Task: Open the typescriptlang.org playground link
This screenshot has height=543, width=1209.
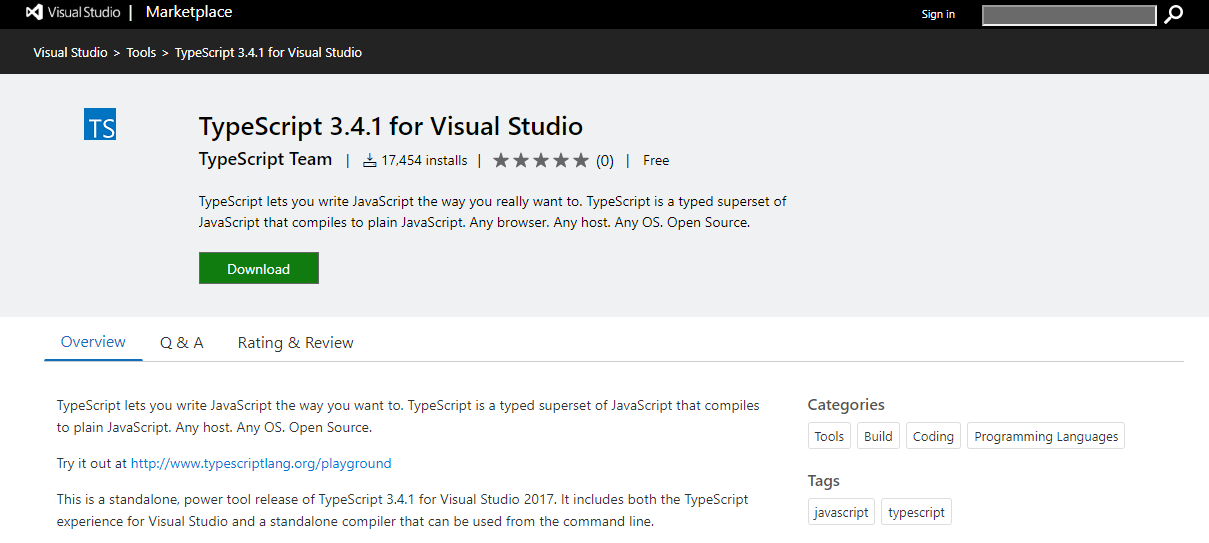Action: (261, 463)
